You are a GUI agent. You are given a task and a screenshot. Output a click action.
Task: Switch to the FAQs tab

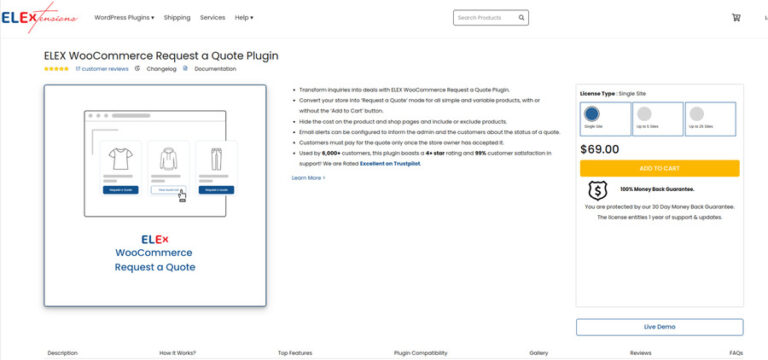pos(736,353)
